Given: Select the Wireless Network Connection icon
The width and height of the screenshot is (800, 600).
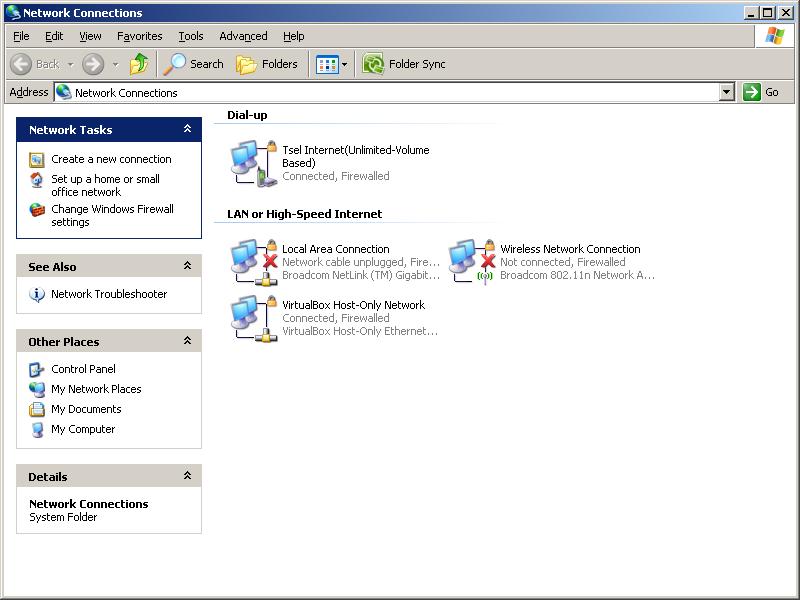Looking at the screenshot, I should (472, 262).
